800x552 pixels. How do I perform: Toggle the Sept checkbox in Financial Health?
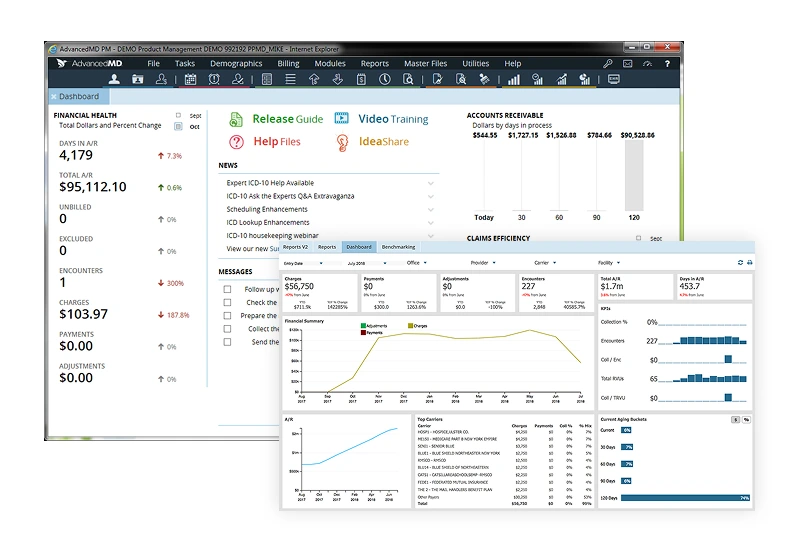click(178, 115)
